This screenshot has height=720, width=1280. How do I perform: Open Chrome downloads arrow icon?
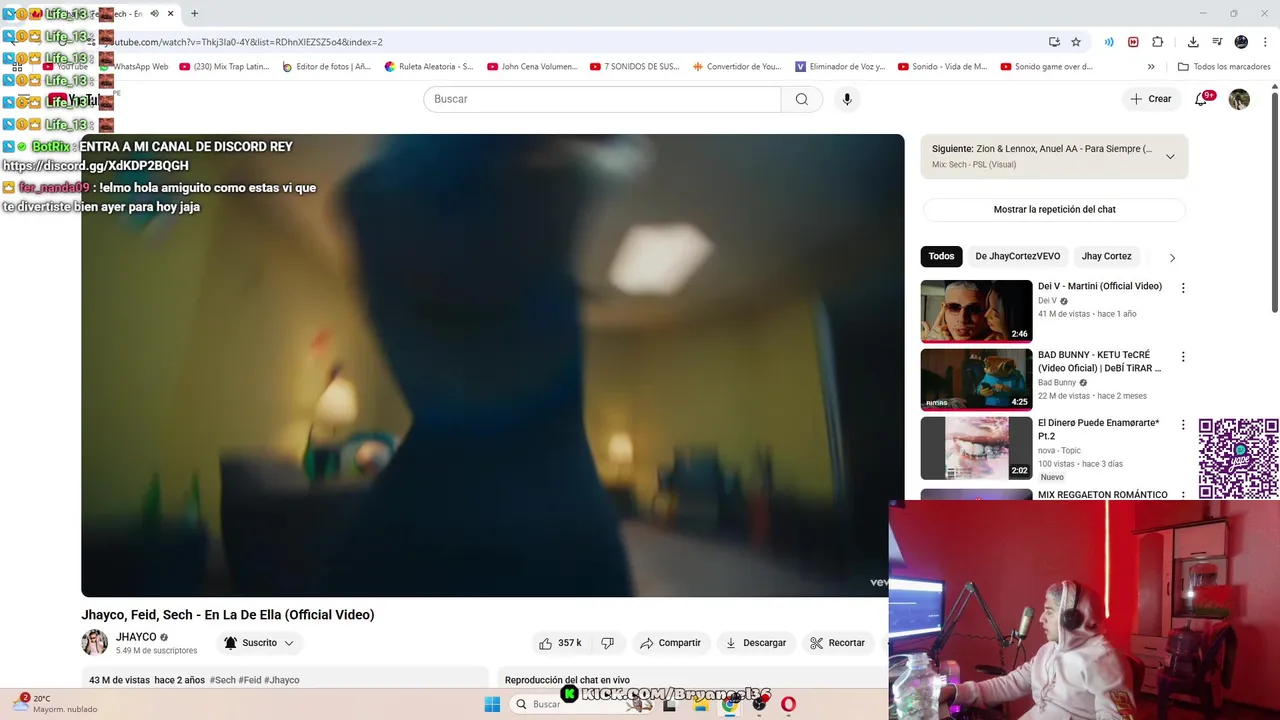tap(1193, 42)
